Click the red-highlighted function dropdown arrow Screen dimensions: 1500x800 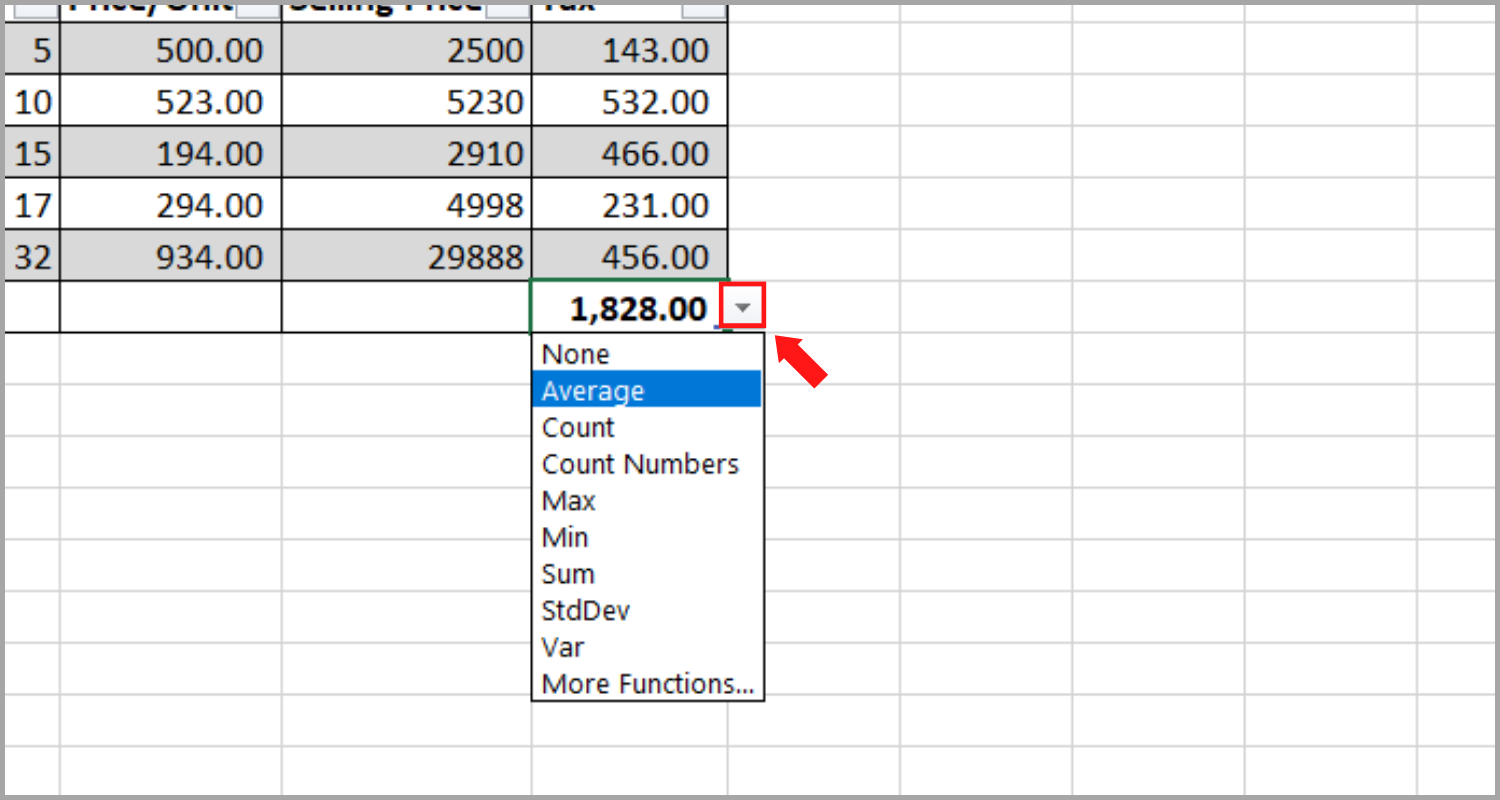[741, 306]
